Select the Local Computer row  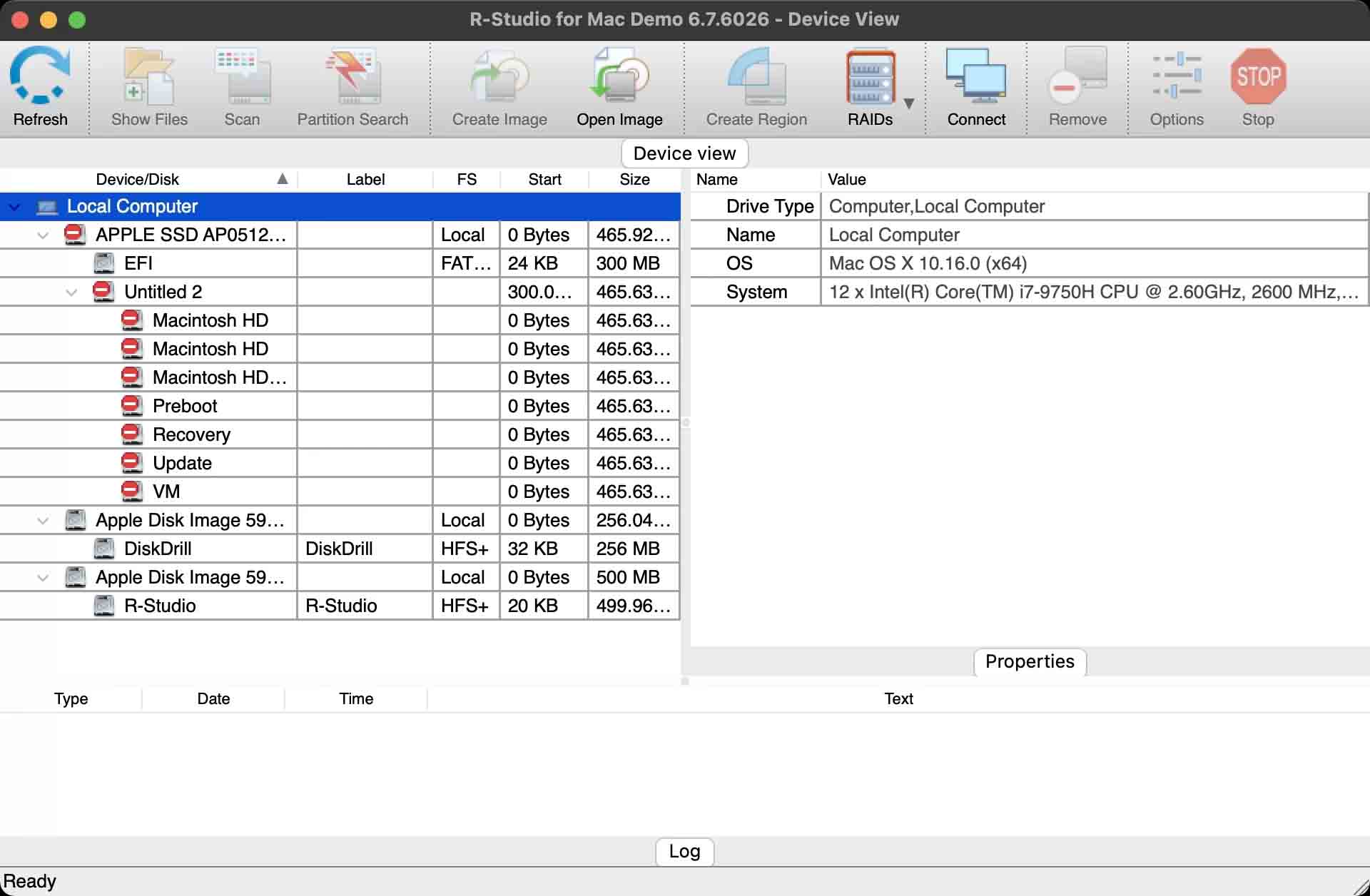(x=340, y=206)
